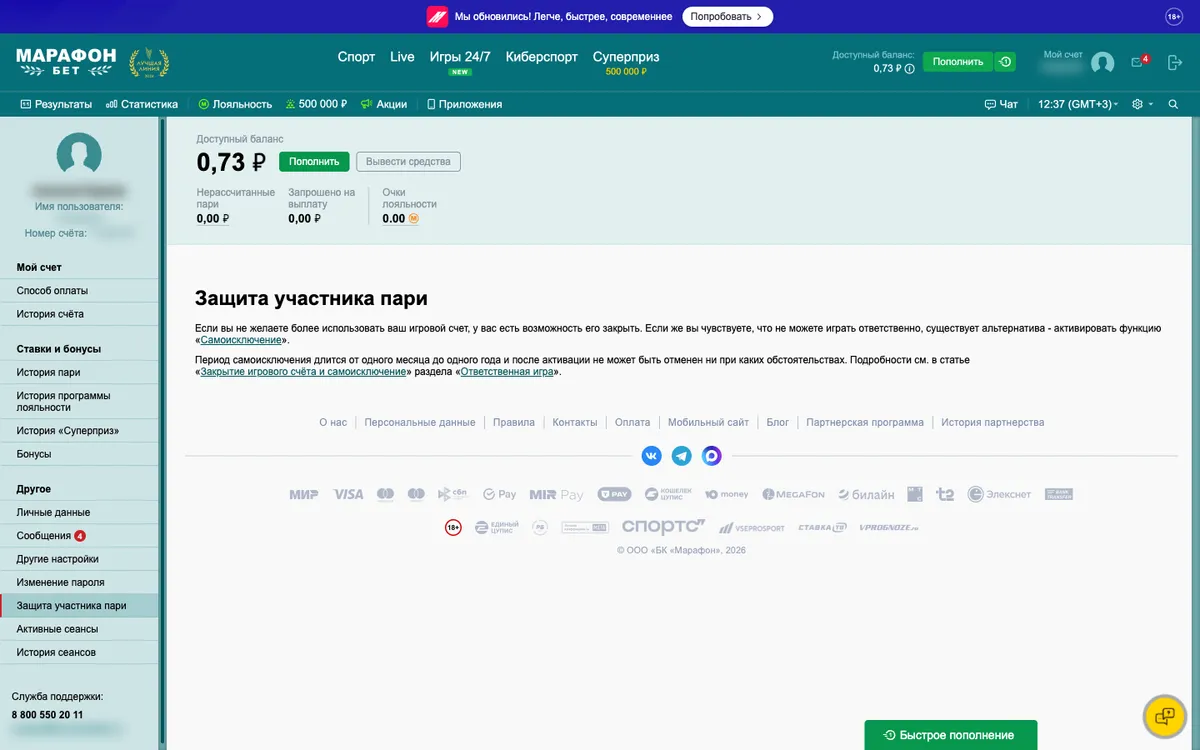1200x750 pixels.
Task: Open Акции in the sub-navigation
Action: 384,104
